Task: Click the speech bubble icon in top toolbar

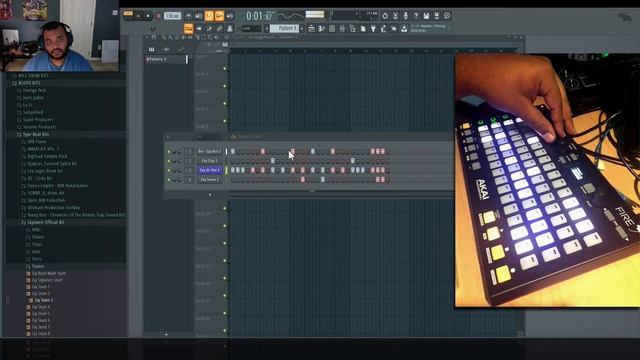Action: (447, 16)
